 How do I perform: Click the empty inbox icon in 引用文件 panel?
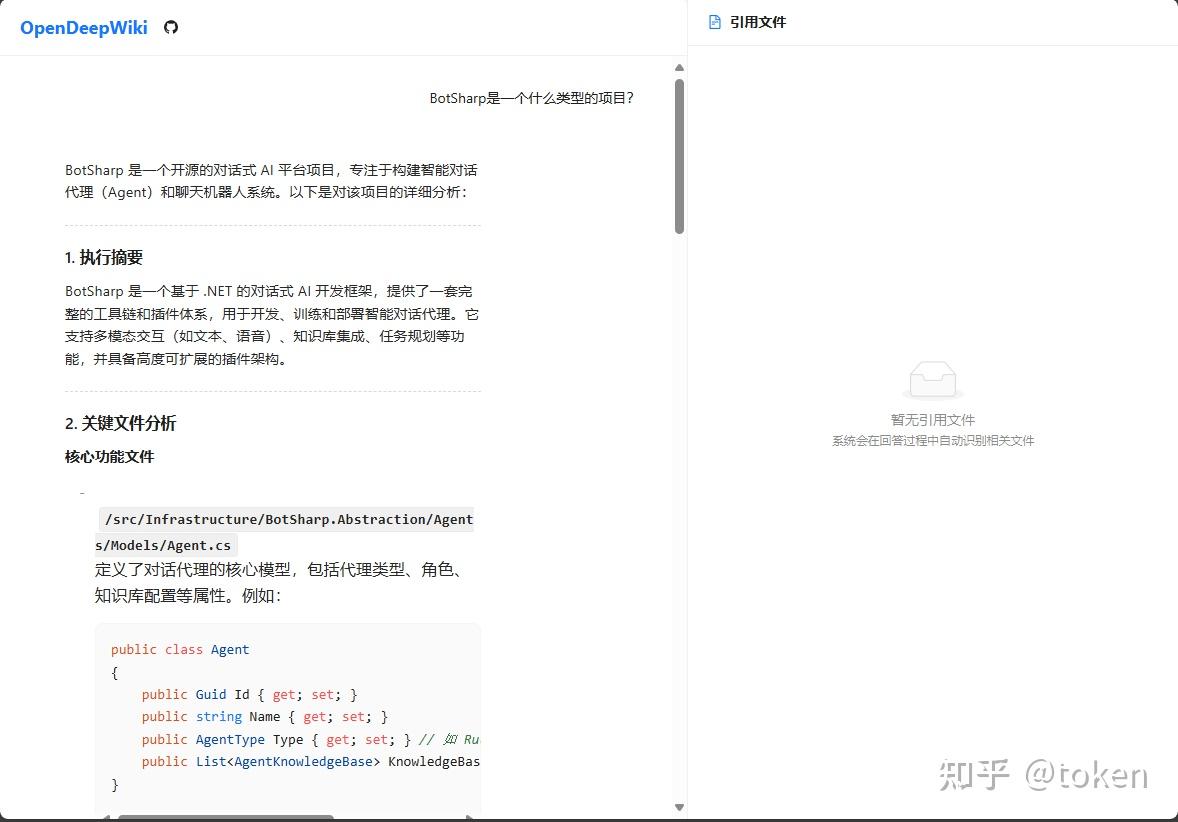coord(932,379)
